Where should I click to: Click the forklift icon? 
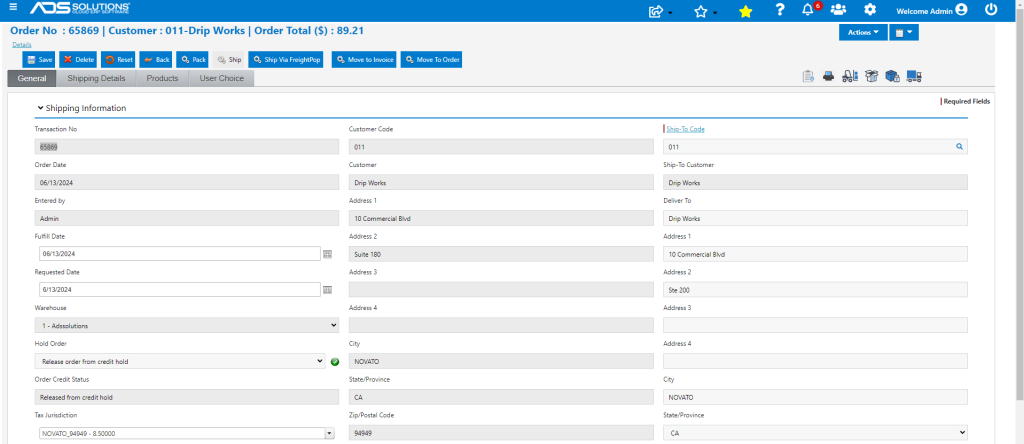tap(850, 76)
